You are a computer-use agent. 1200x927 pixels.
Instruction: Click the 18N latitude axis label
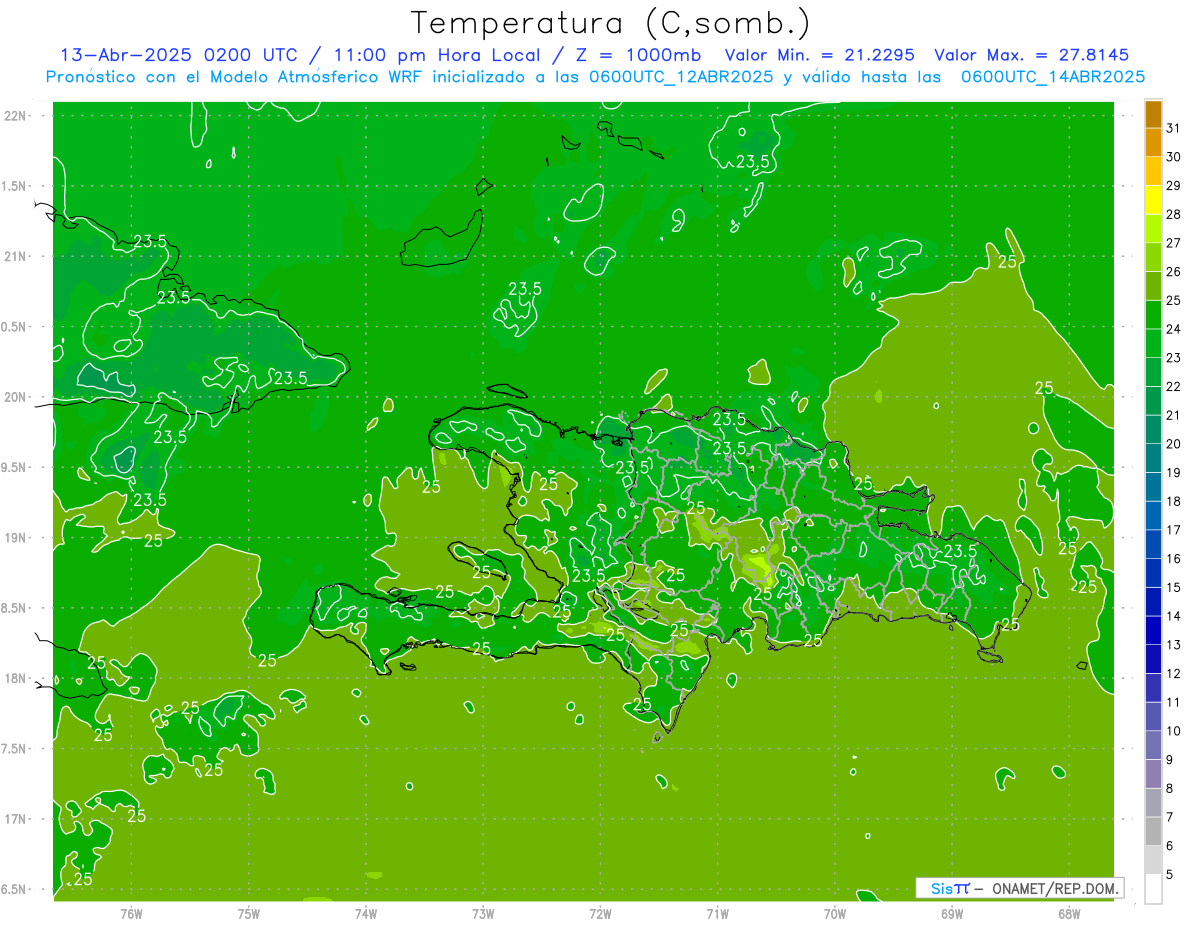click(14, 678)
